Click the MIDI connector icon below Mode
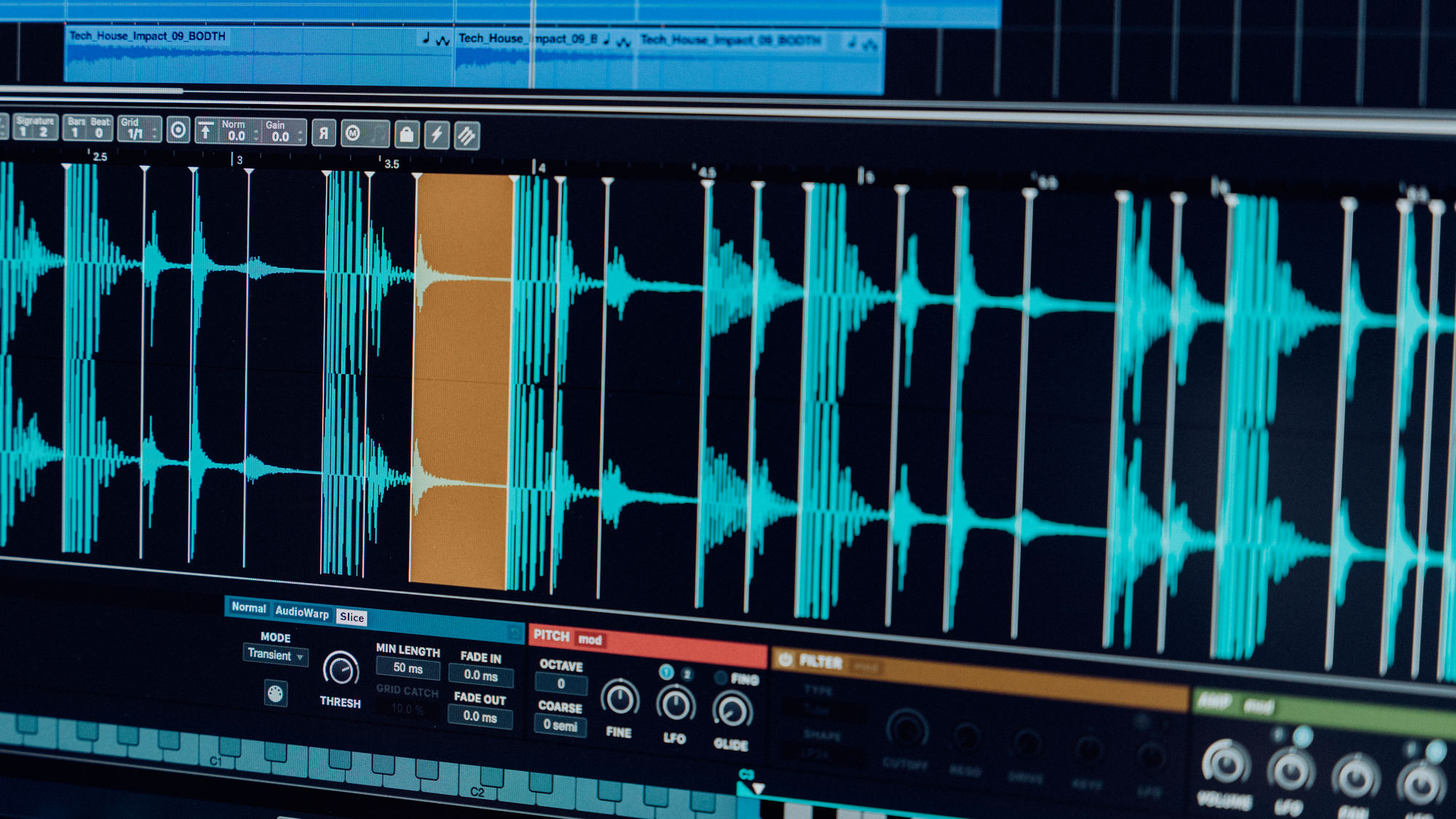Viewport: 1456px width, 819px height. coord(275,693)
